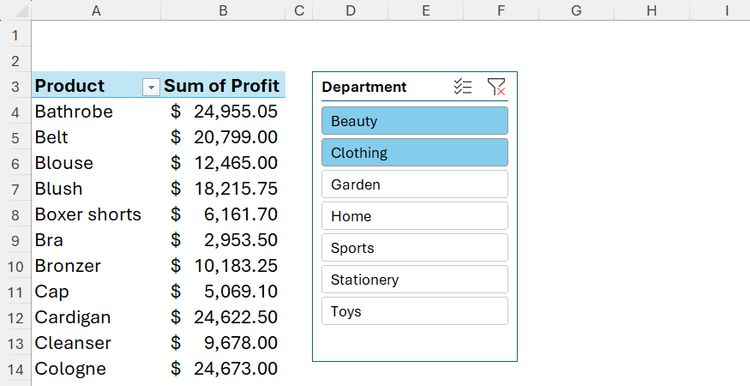Select column B header

[223, 10]
